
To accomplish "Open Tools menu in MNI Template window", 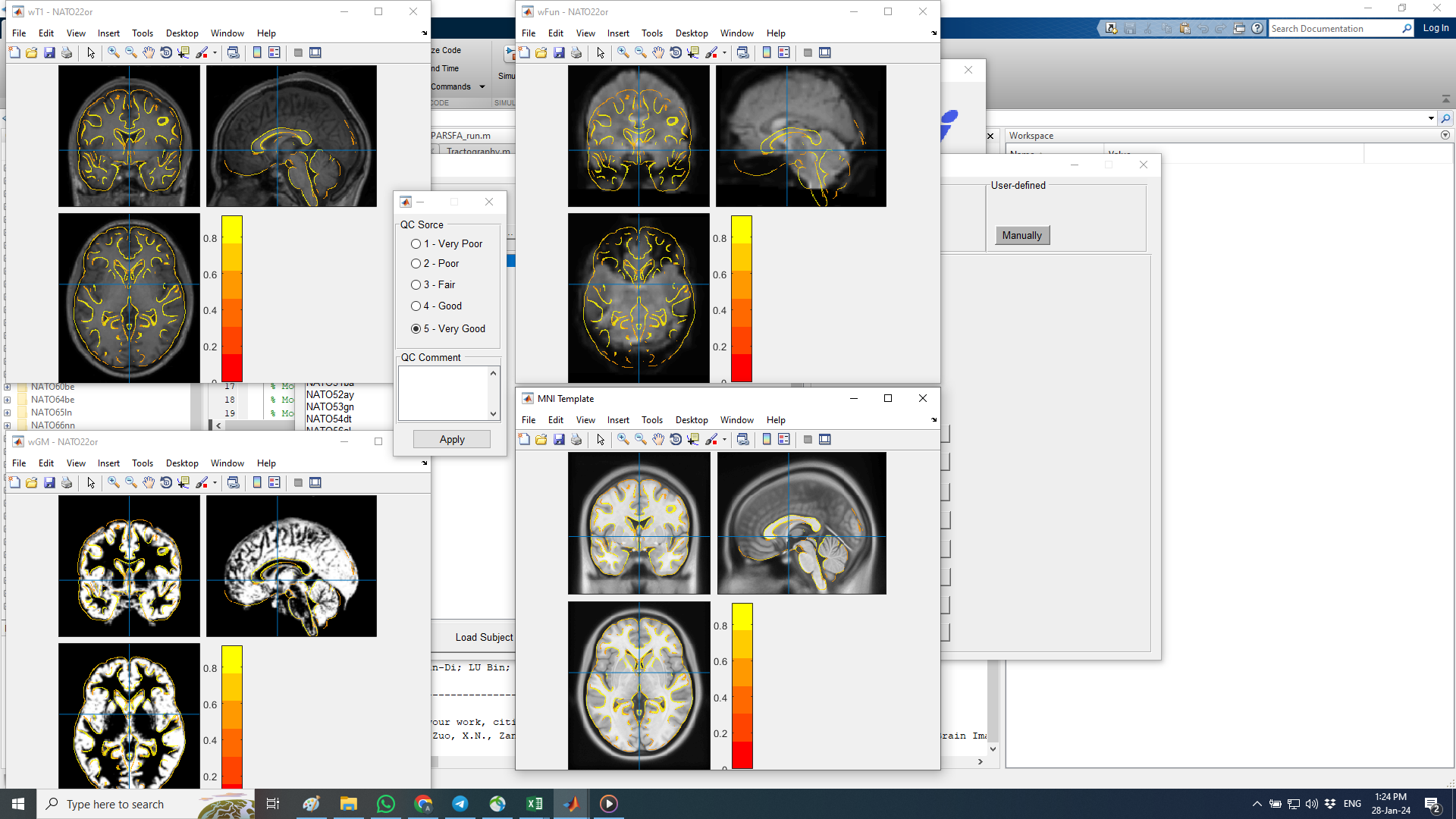I will tap(652, 420).
